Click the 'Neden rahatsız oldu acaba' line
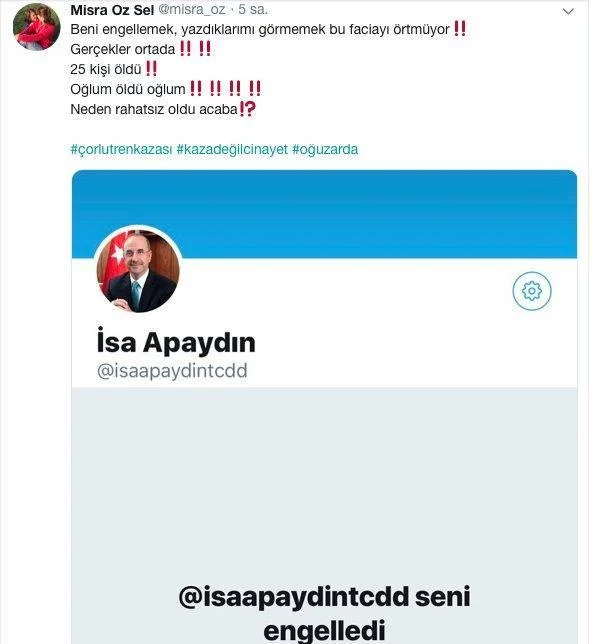590x644 pixels. pos(163,109)
